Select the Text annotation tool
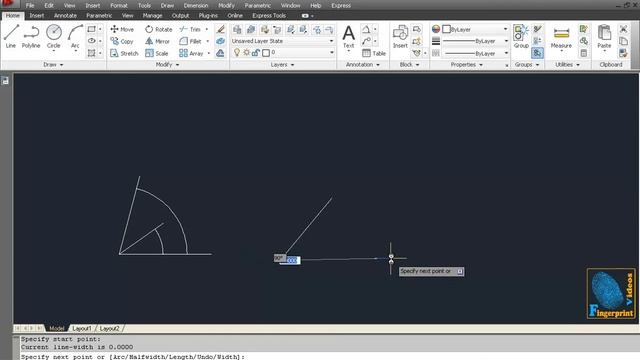This screenshot has width=640, height=360. 349,37
